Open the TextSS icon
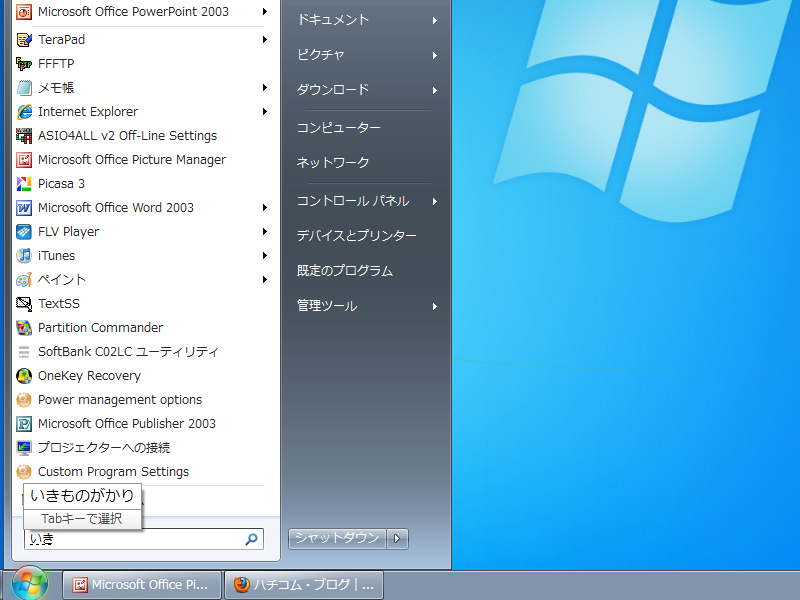Viewport: 800px width, 600px height. coord(23,303)
